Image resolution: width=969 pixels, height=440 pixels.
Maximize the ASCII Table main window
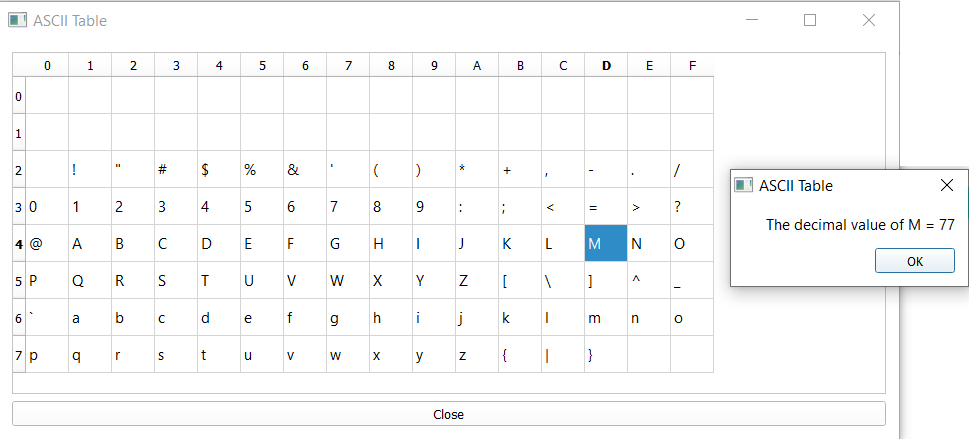point(810,20)
